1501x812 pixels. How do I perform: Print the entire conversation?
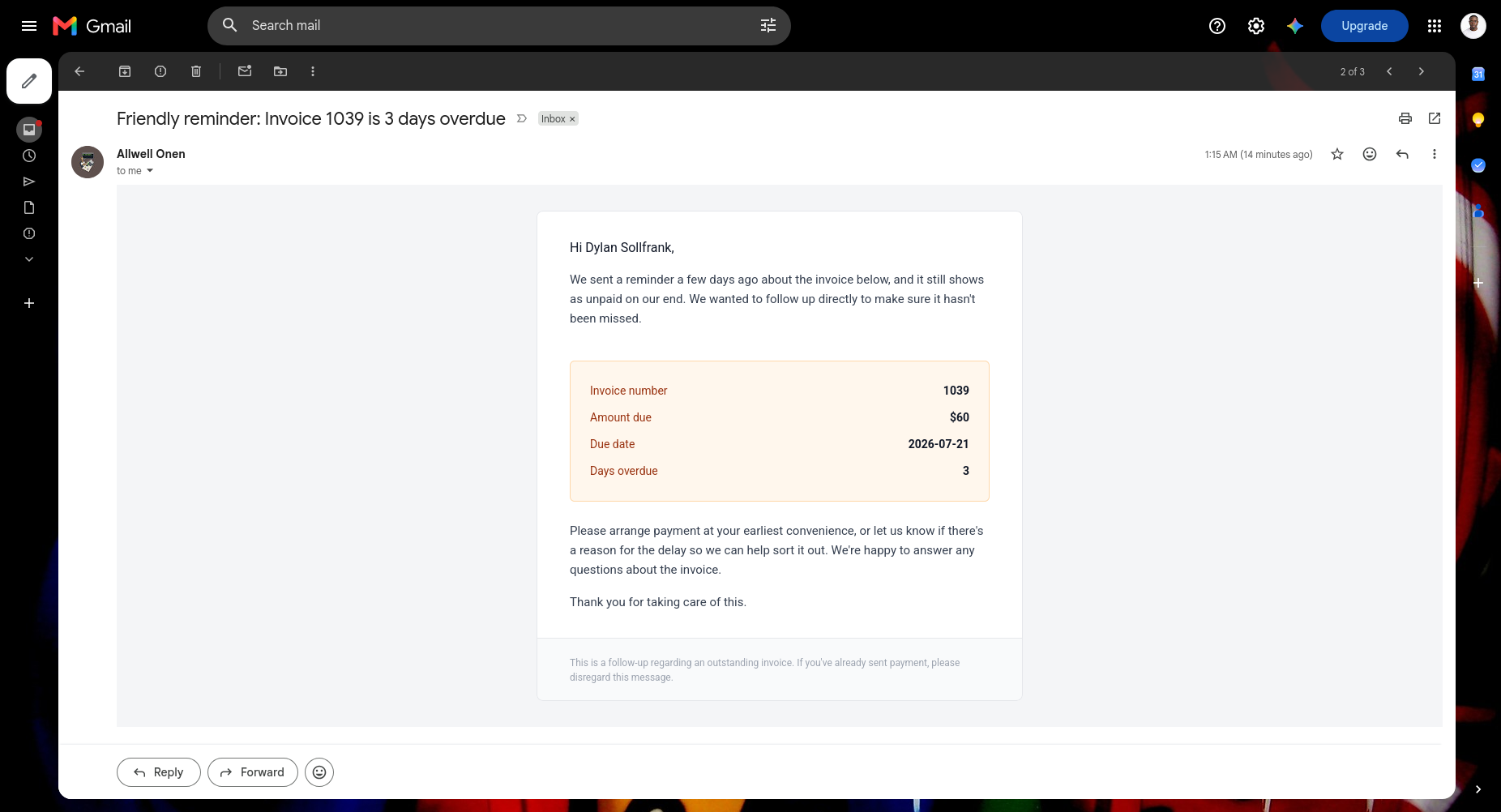tap(1405, 118)
